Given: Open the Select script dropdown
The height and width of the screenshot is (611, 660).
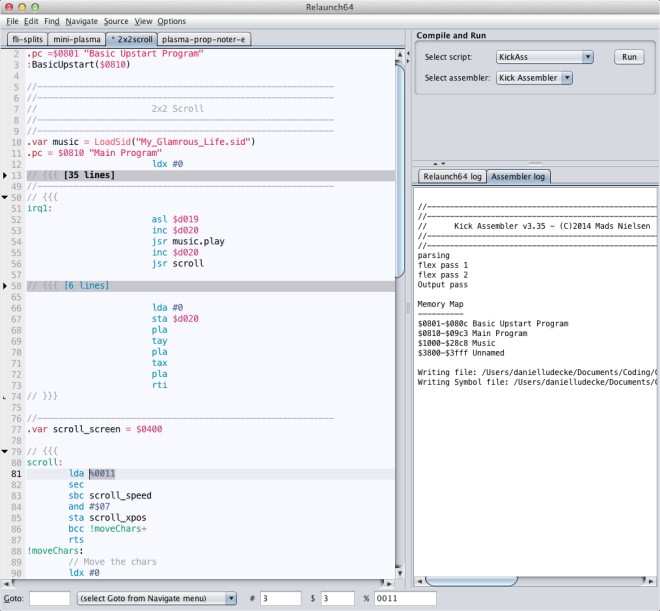Looking at the screenshot, I should click(x=545, y=57).
